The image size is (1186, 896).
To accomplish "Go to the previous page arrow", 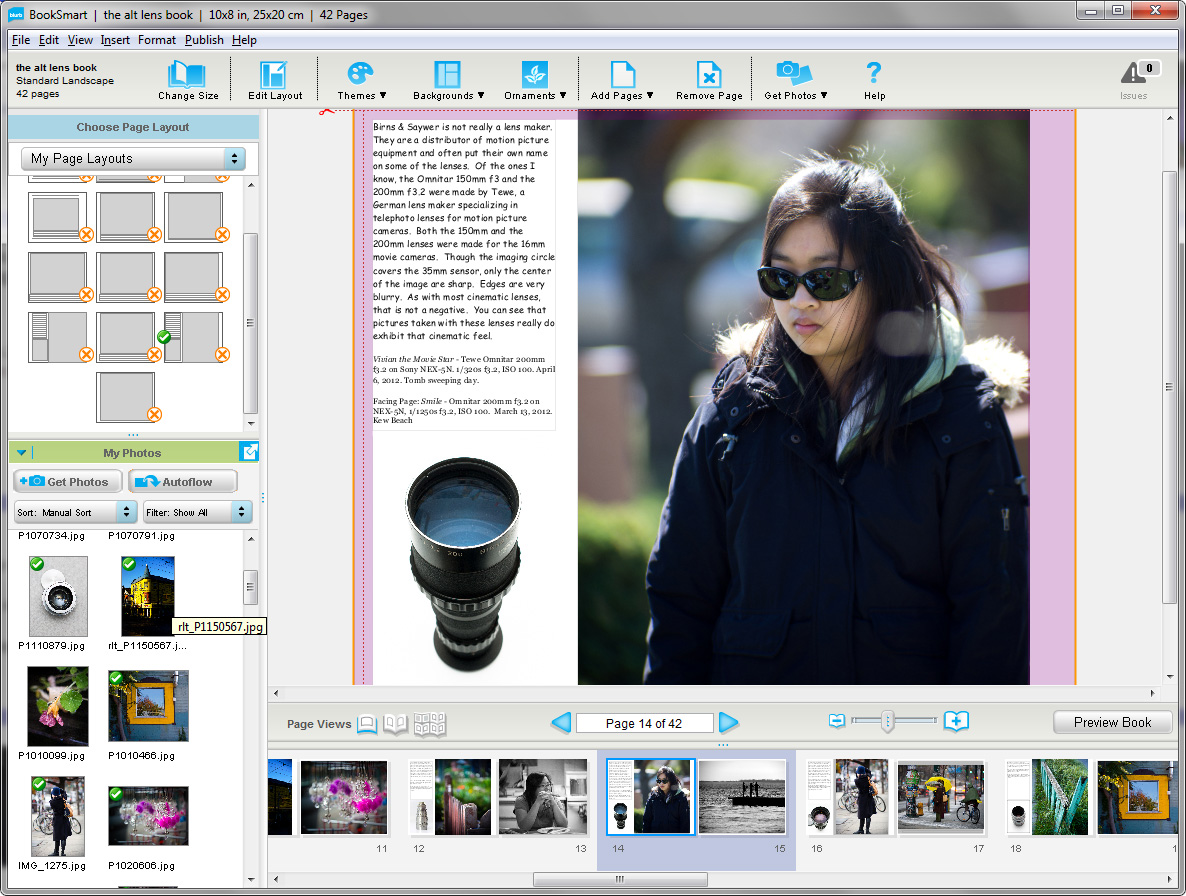I will pyautogui.click(x=561, y=723).
